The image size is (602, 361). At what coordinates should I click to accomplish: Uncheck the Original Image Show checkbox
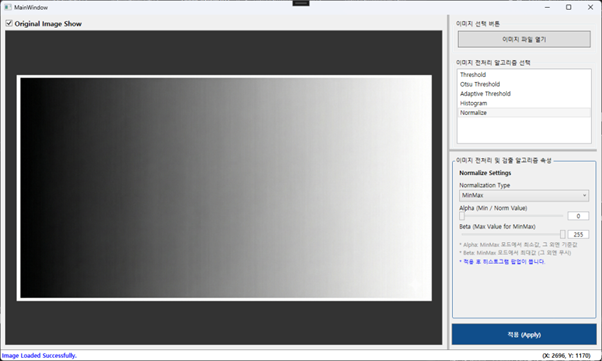click(x=9, y=24)
